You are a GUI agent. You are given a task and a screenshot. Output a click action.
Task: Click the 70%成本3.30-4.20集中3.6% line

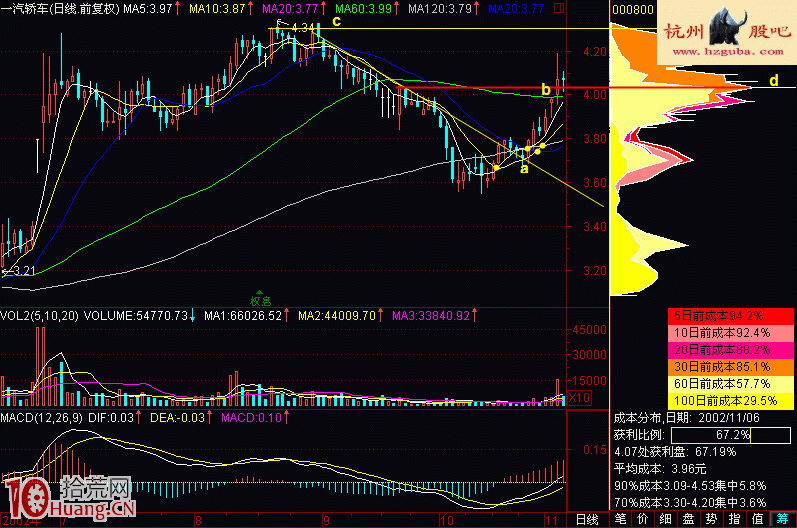690,503
